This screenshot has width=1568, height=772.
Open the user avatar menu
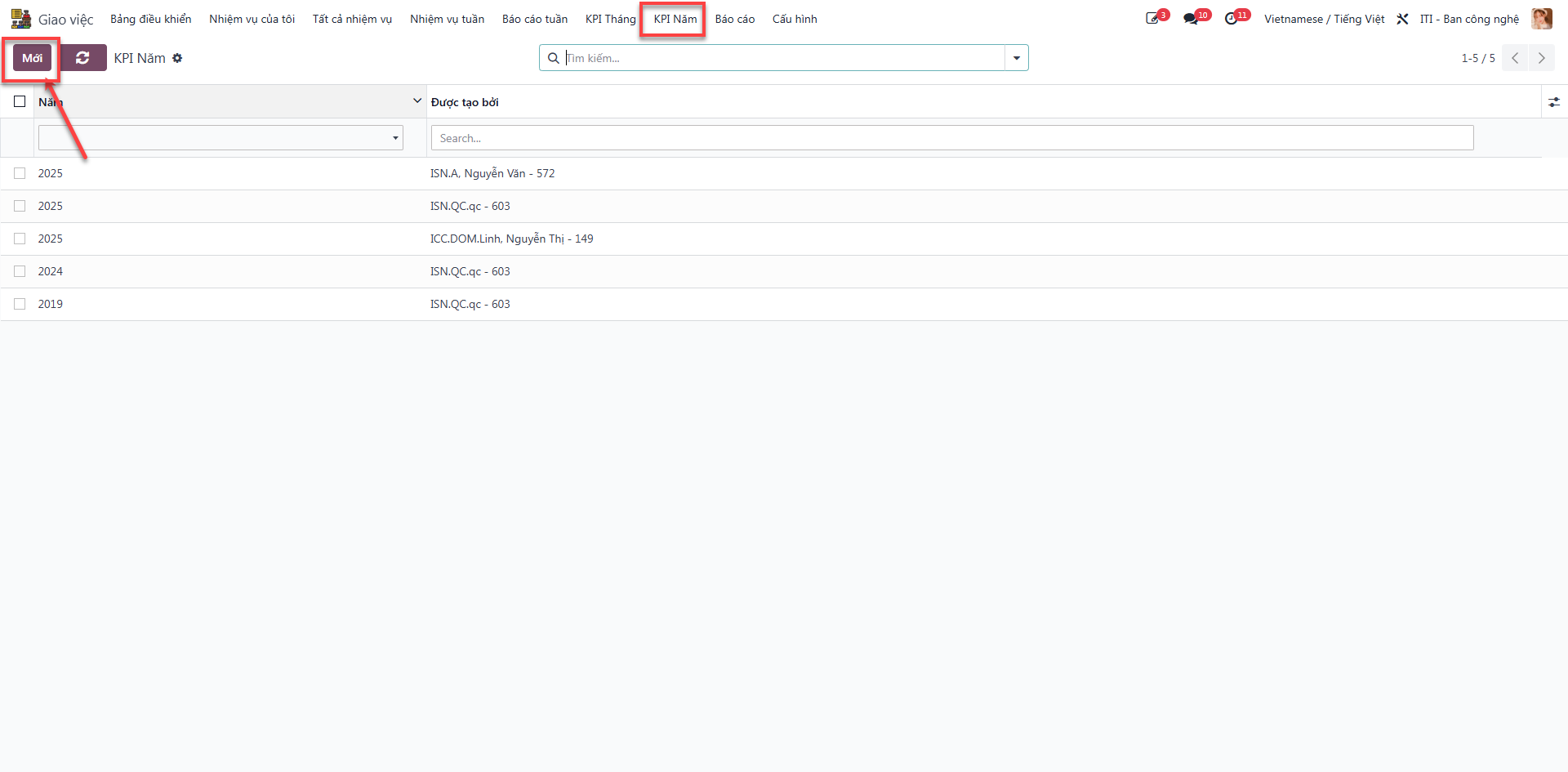pos(1542,19)
